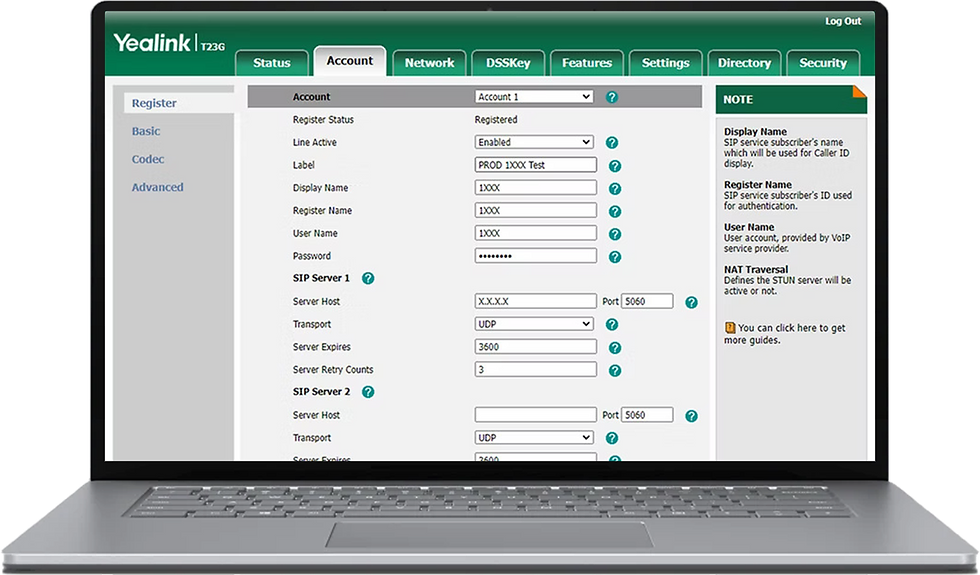Click the 'click here to get more guides' link
Screen dimensions: 980x575
pyautogui.click(x=785, y=334)
